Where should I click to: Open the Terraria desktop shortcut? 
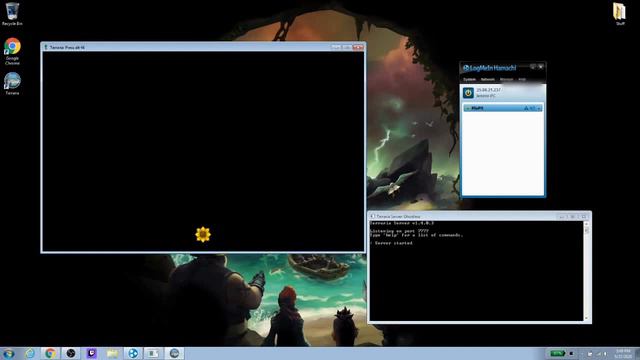coord(12,83)
